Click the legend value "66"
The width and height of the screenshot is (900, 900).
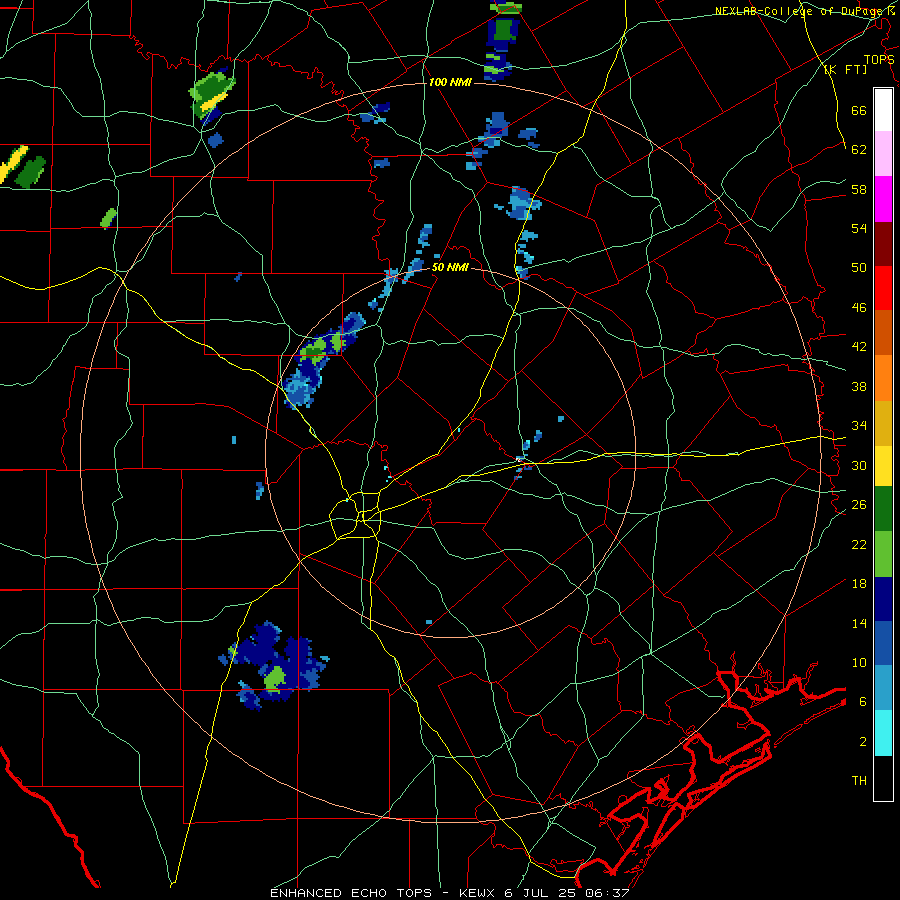point(859,110)
